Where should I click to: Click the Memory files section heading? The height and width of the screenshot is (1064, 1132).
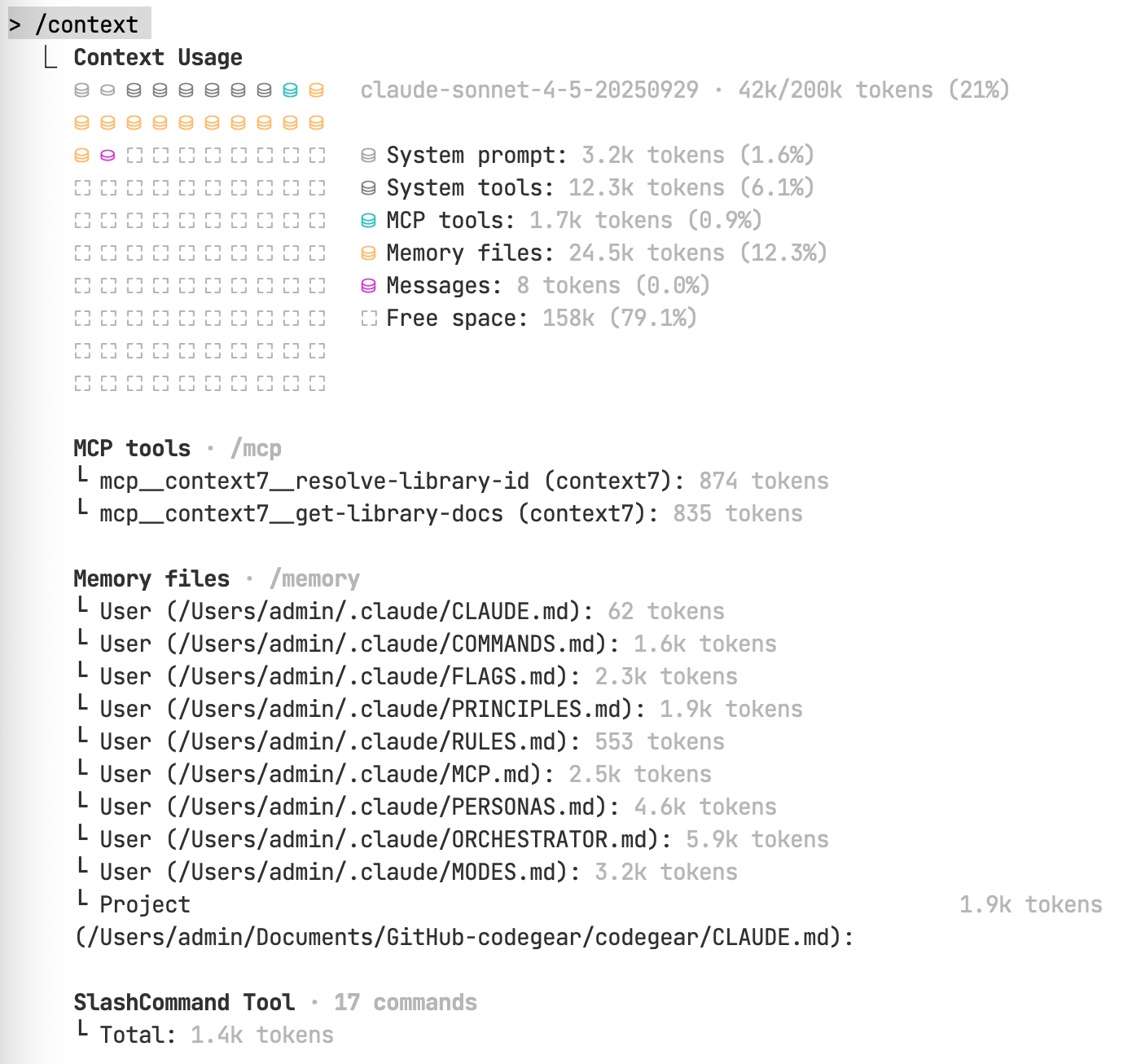[x=151, y=579]
